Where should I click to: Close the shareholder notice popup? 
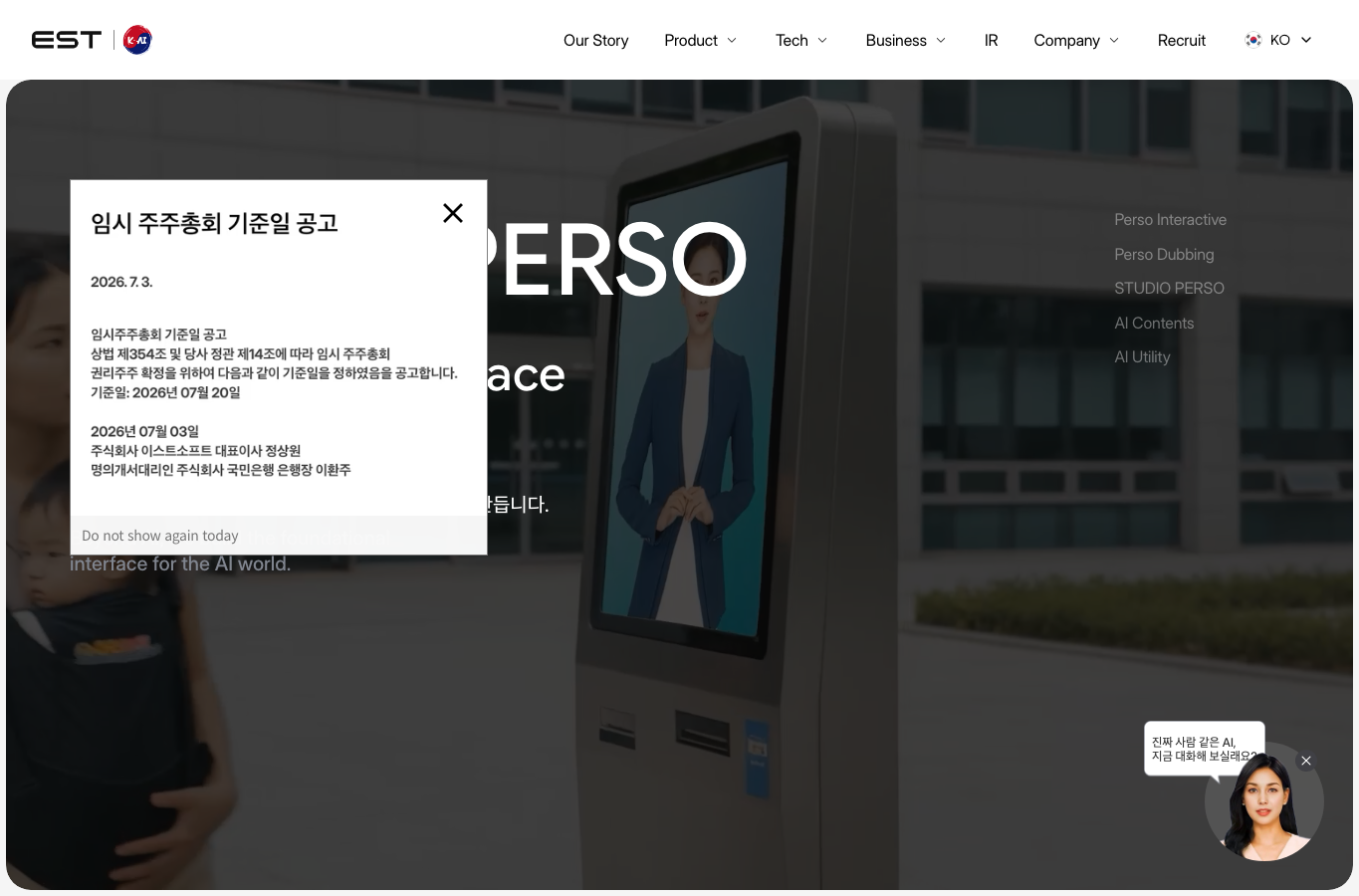453,213
